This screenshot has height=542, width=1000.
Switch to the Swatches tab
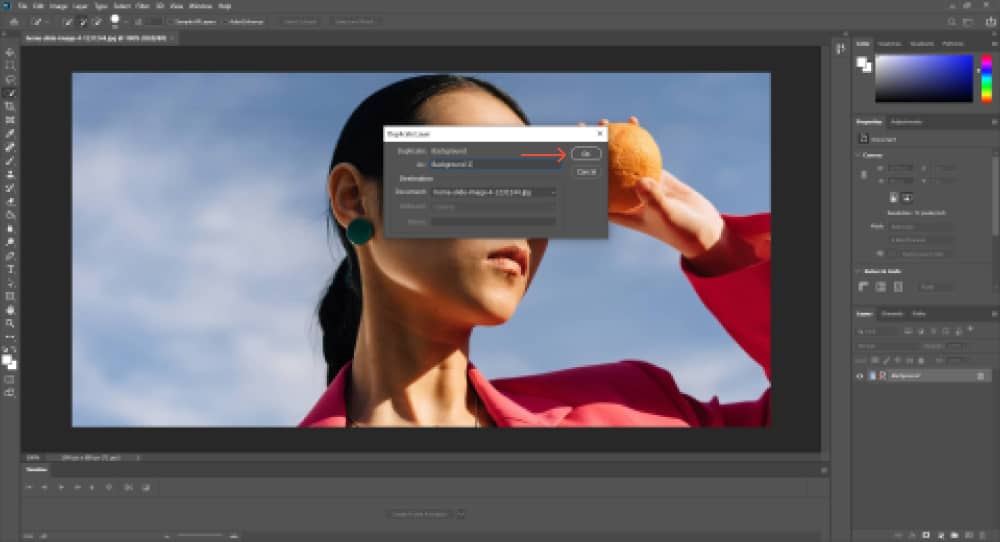point(889,44)
